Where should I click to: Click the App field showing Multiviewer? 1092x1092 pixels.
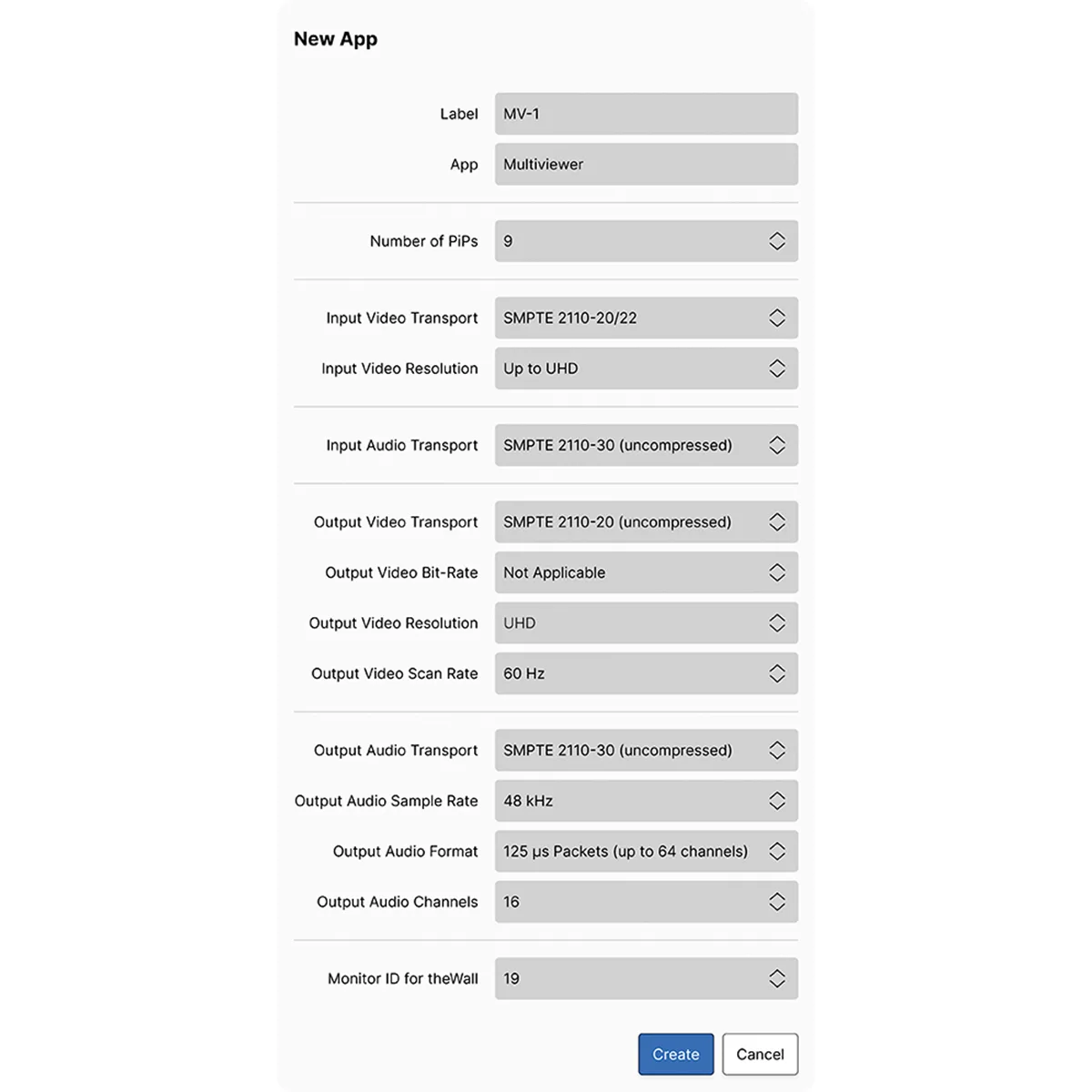click(646, 165)
